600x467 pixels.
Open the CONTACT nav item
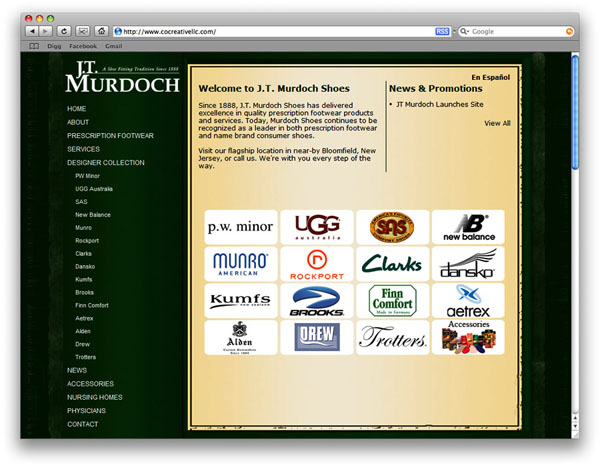click(x=83, y=424)
